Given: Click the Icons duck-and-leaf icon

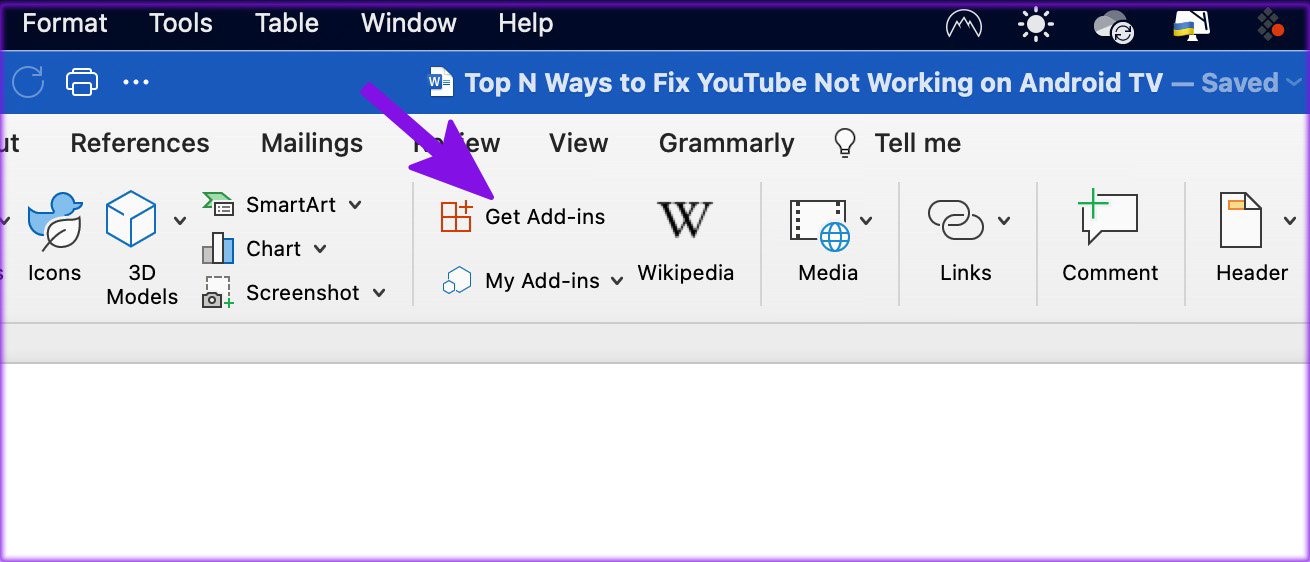Looking at the screenshot, I should [x=54, y=221].
